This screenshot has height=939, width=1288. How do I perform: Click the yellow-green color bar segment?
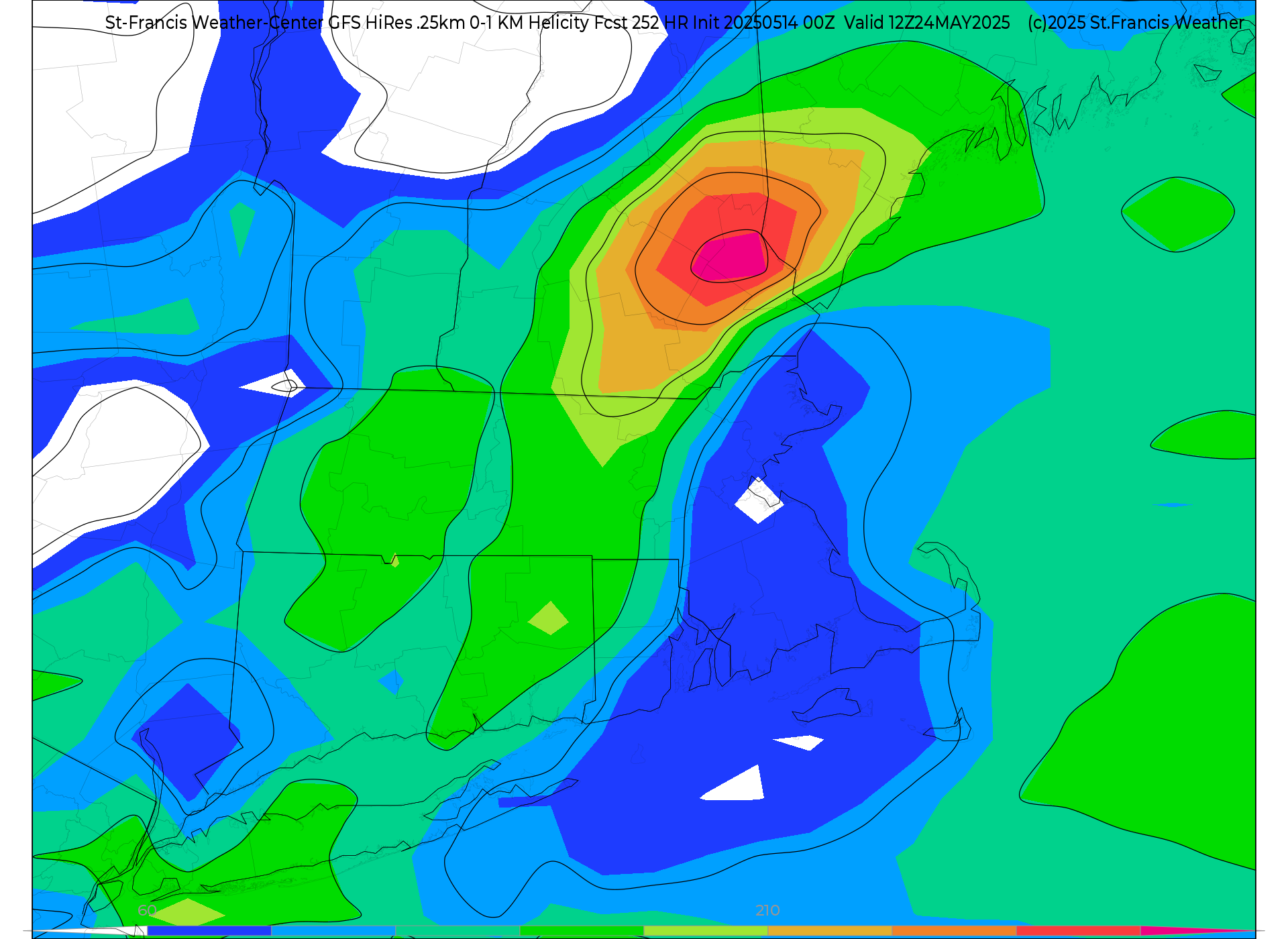pos(706,931)
